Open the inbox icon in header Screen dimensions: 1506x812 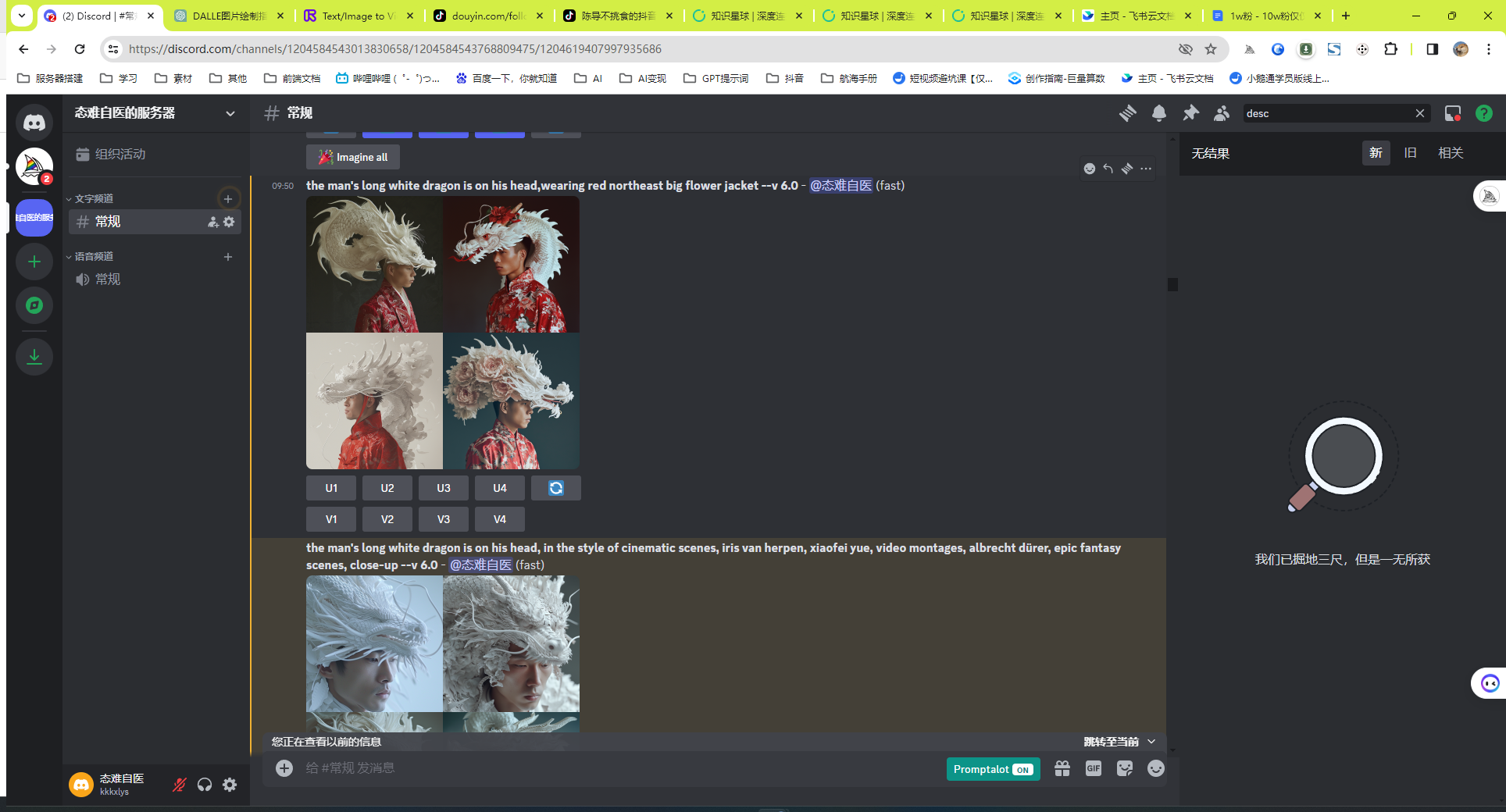(1453, 113)
